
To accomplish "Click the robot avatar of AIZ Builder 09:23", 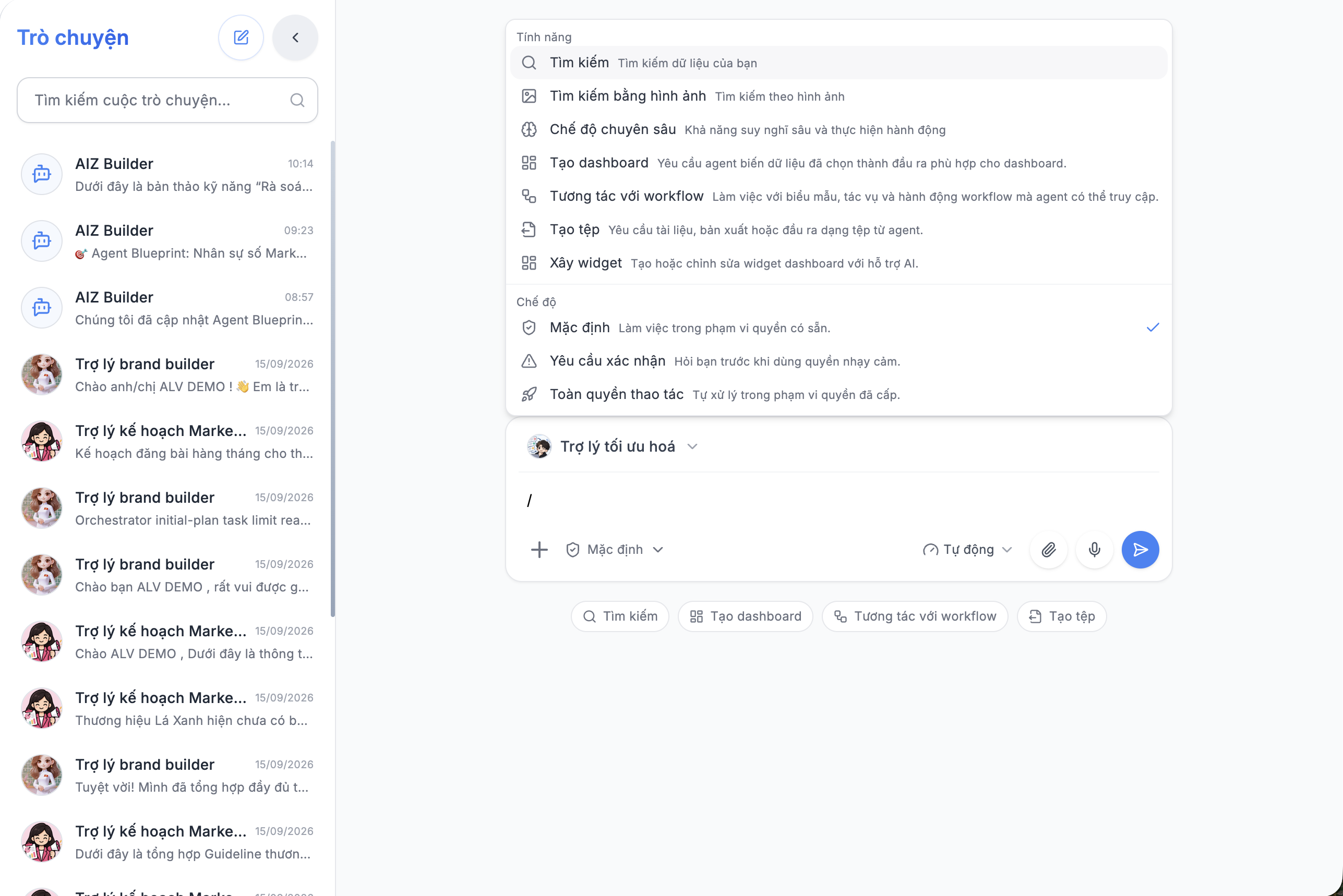I will [x=42, y=241].
